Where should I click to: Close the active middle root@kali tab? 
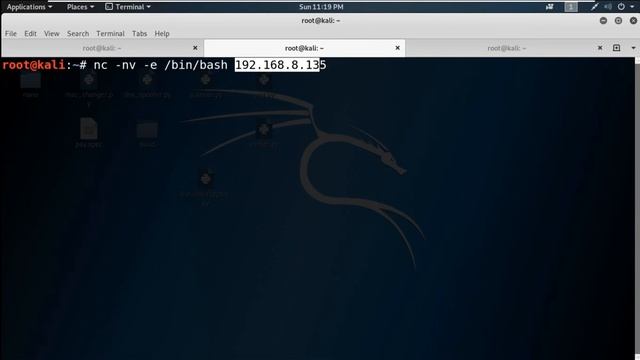pos(398,48)
